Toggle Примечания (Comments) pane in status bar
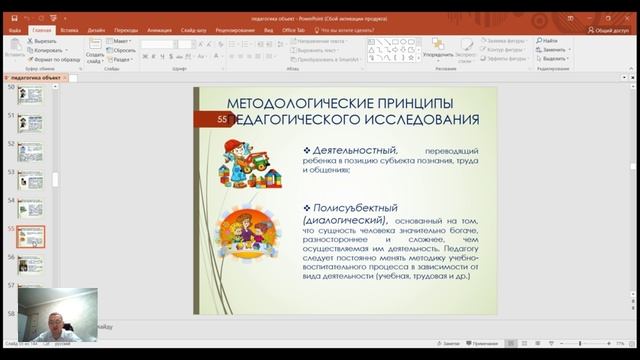This screenshot has width=640, height=360. coord(482,344)
